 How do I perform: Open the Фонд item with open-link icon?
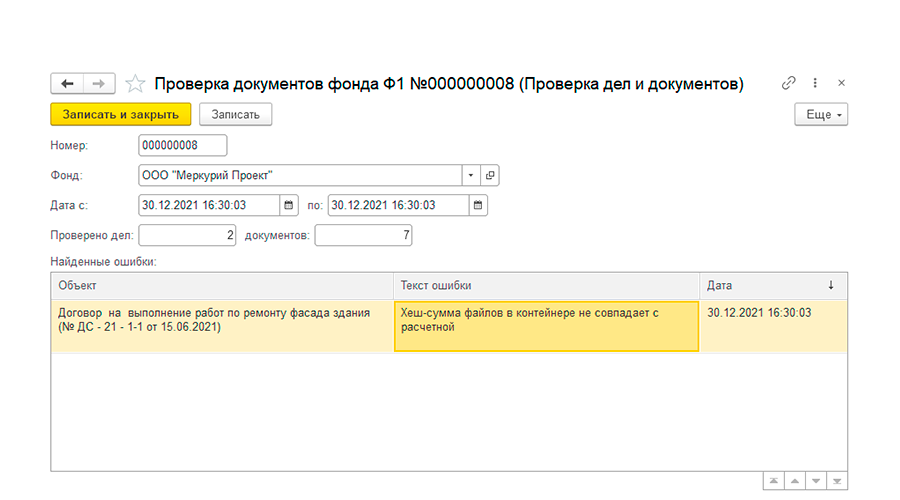click(x=490, y=175)
